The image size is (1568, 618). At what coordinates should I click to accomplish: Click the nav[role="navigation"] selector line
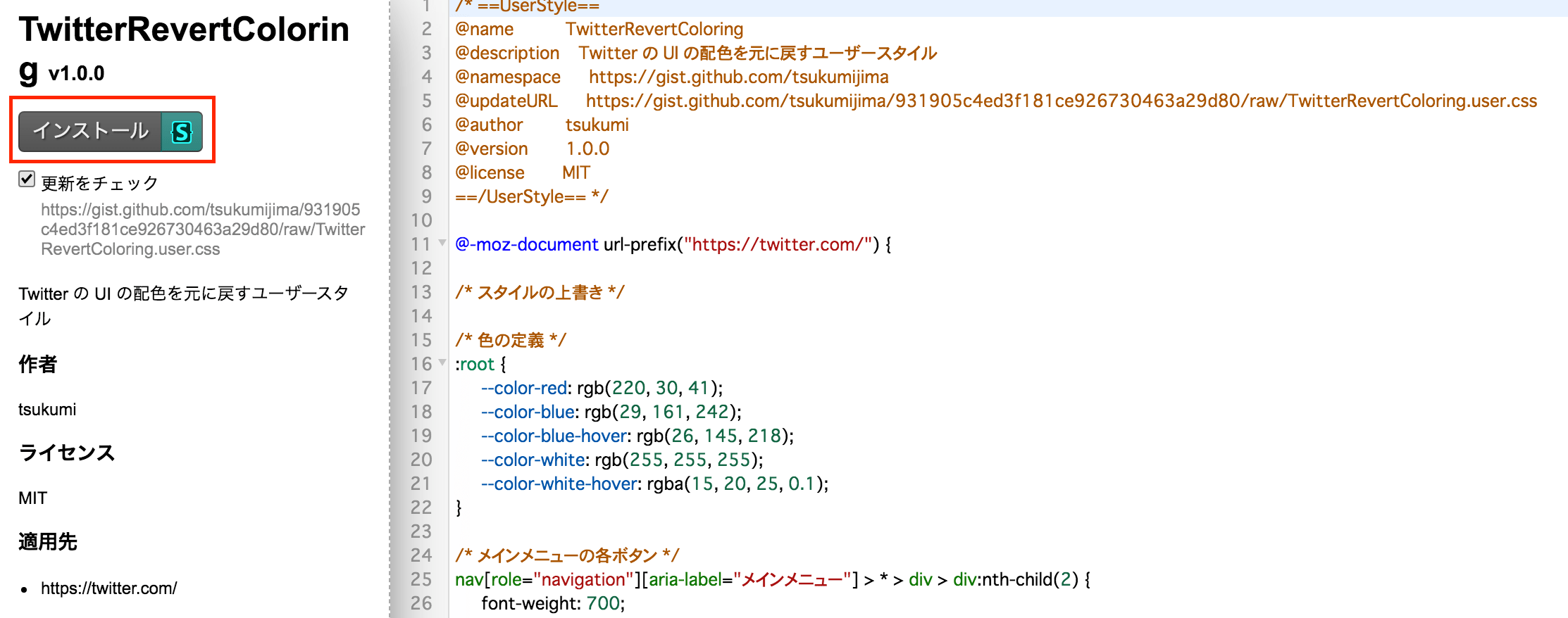(773, 579)
